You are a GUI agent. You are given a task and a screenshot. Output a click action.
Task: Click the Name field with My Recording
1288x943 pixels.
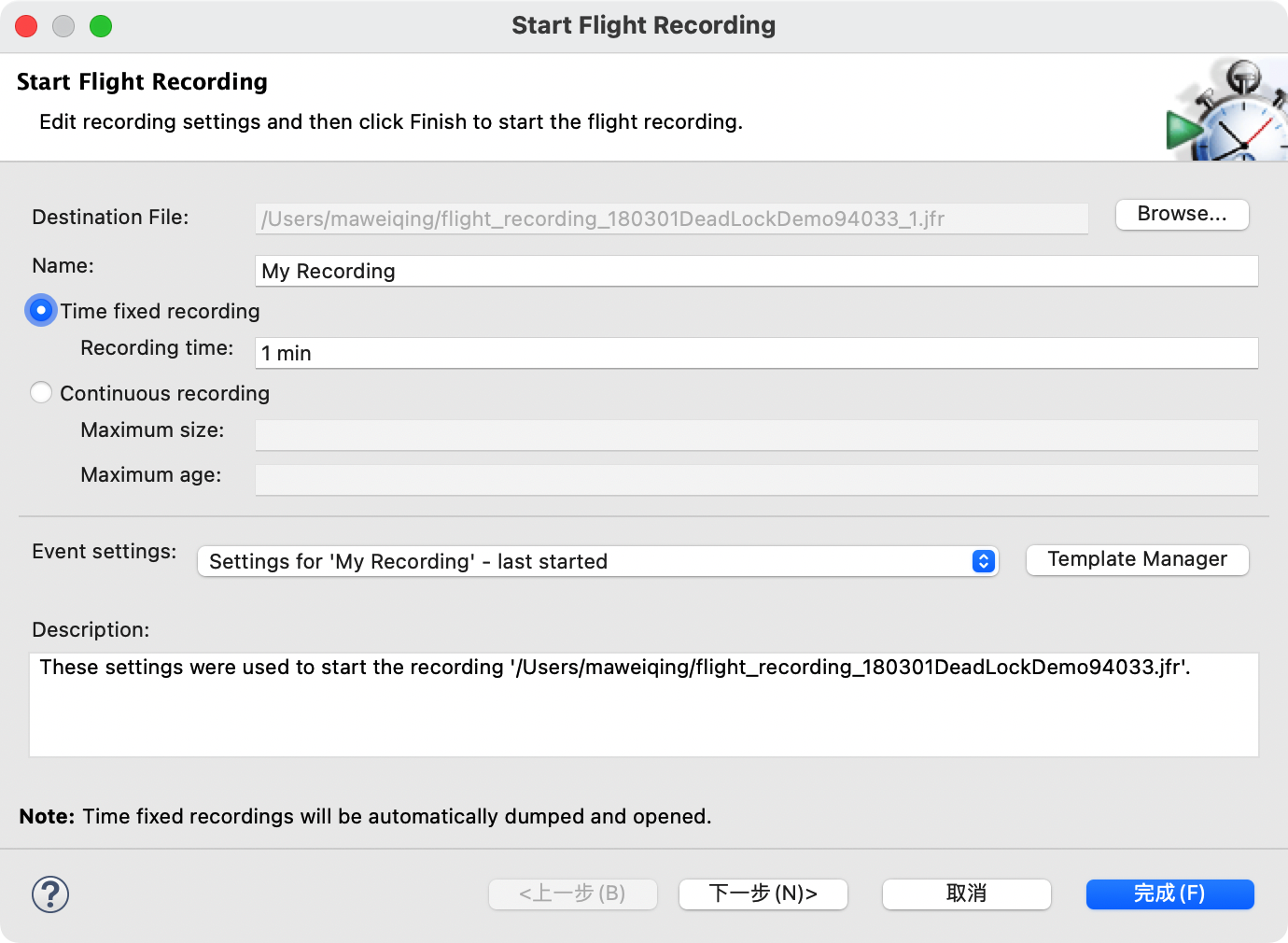pos(756,271)
